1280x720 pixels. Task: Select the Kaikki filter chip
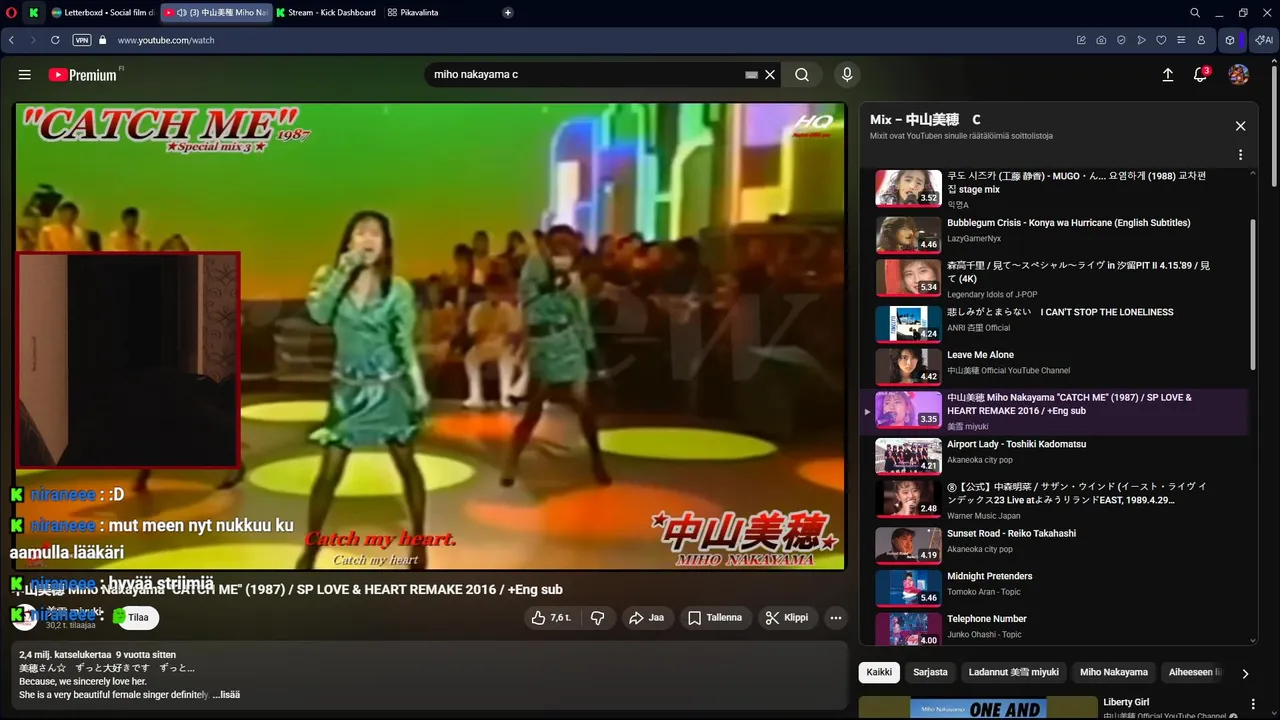coord(879,672)
